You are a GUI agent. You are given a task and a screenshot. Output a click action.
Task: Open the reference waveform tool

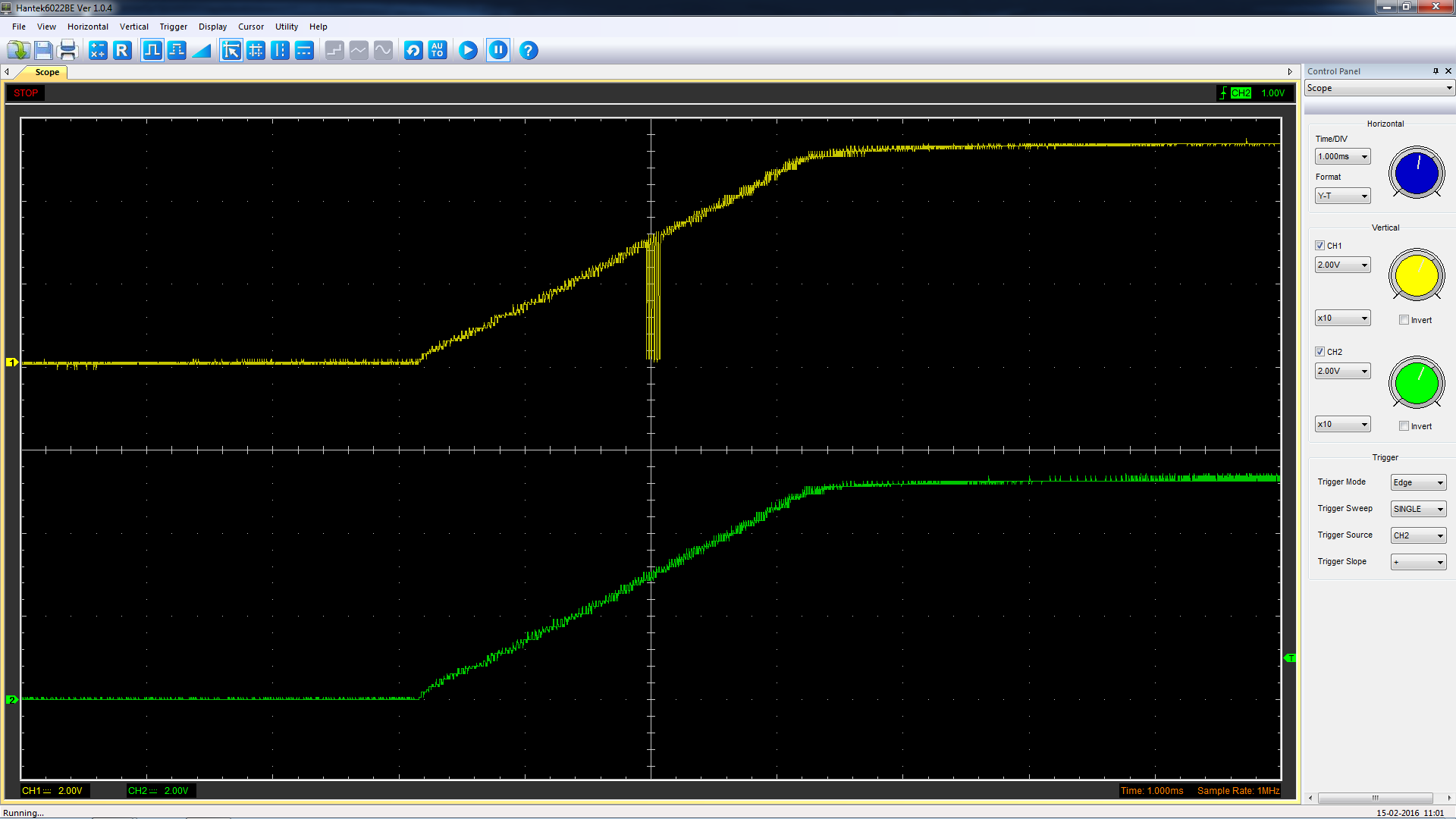[122, 50]
